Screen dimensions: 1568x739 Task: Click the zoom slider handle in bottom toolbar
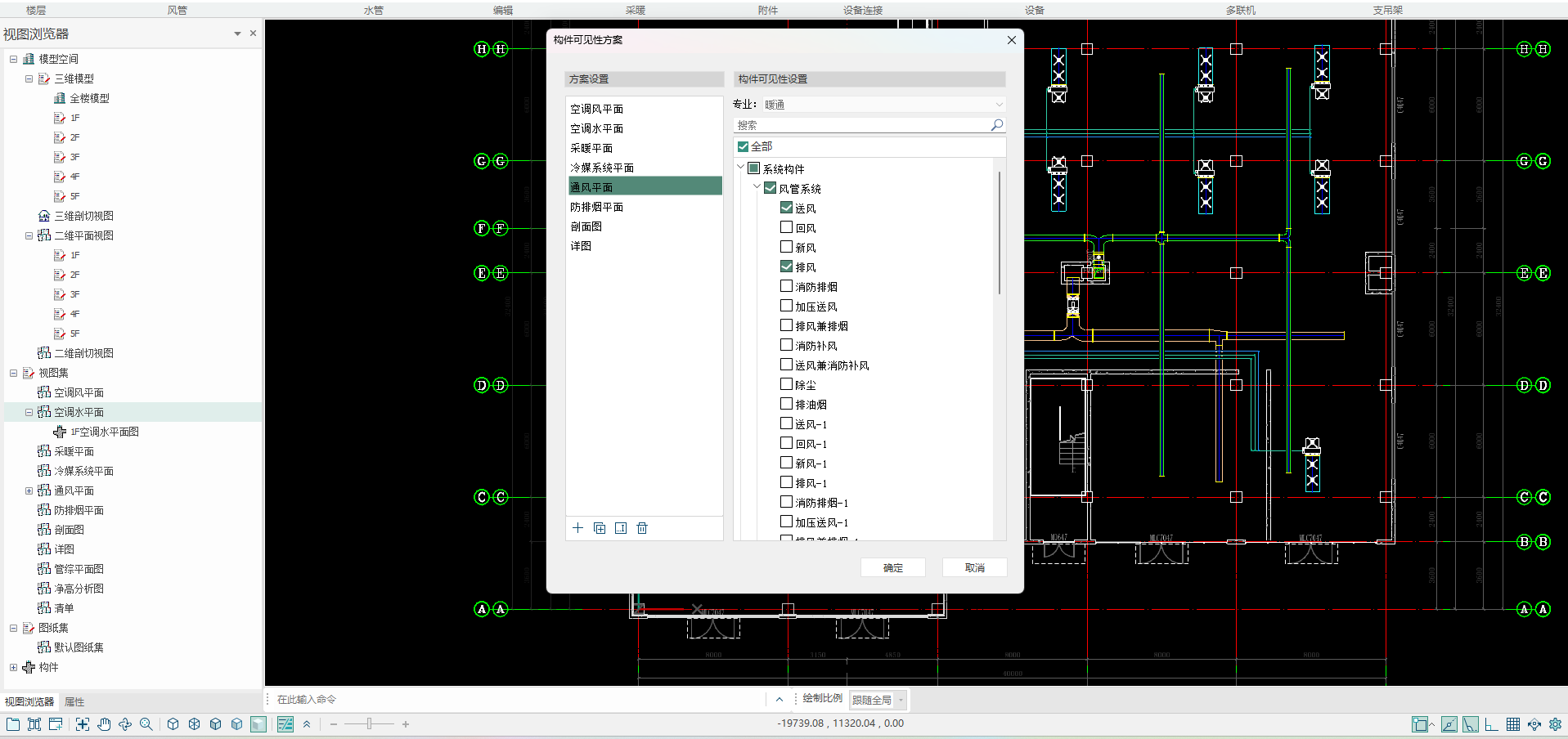point(370,724)
